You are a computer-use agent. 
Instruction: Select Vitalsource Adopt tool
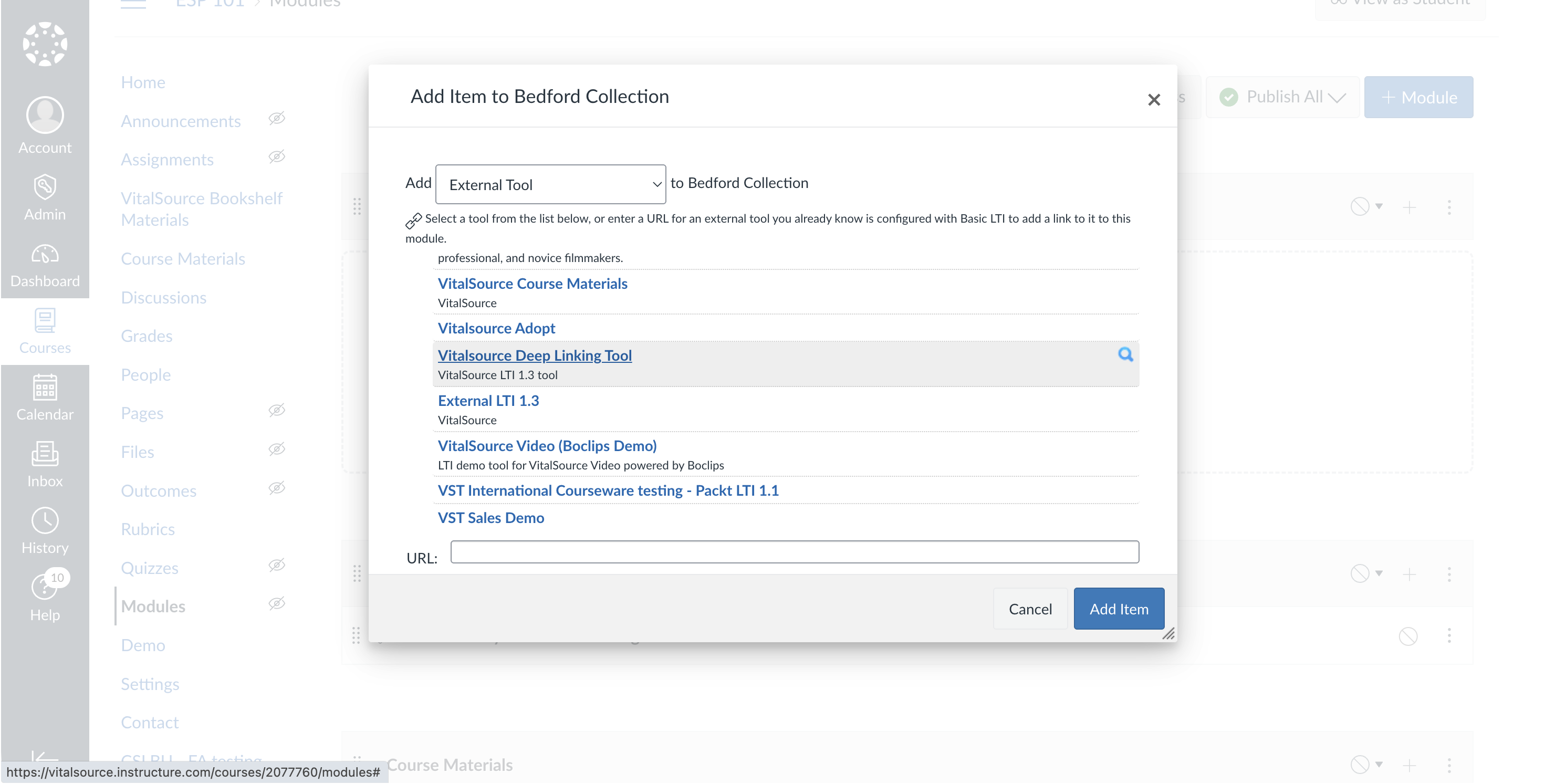pyautogui.click(x=497, y=328)
